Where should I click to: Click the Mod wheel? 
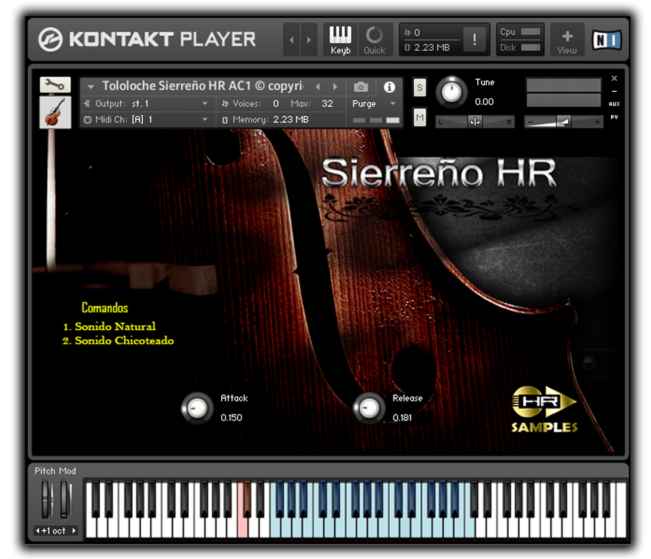tap(66, 500)
